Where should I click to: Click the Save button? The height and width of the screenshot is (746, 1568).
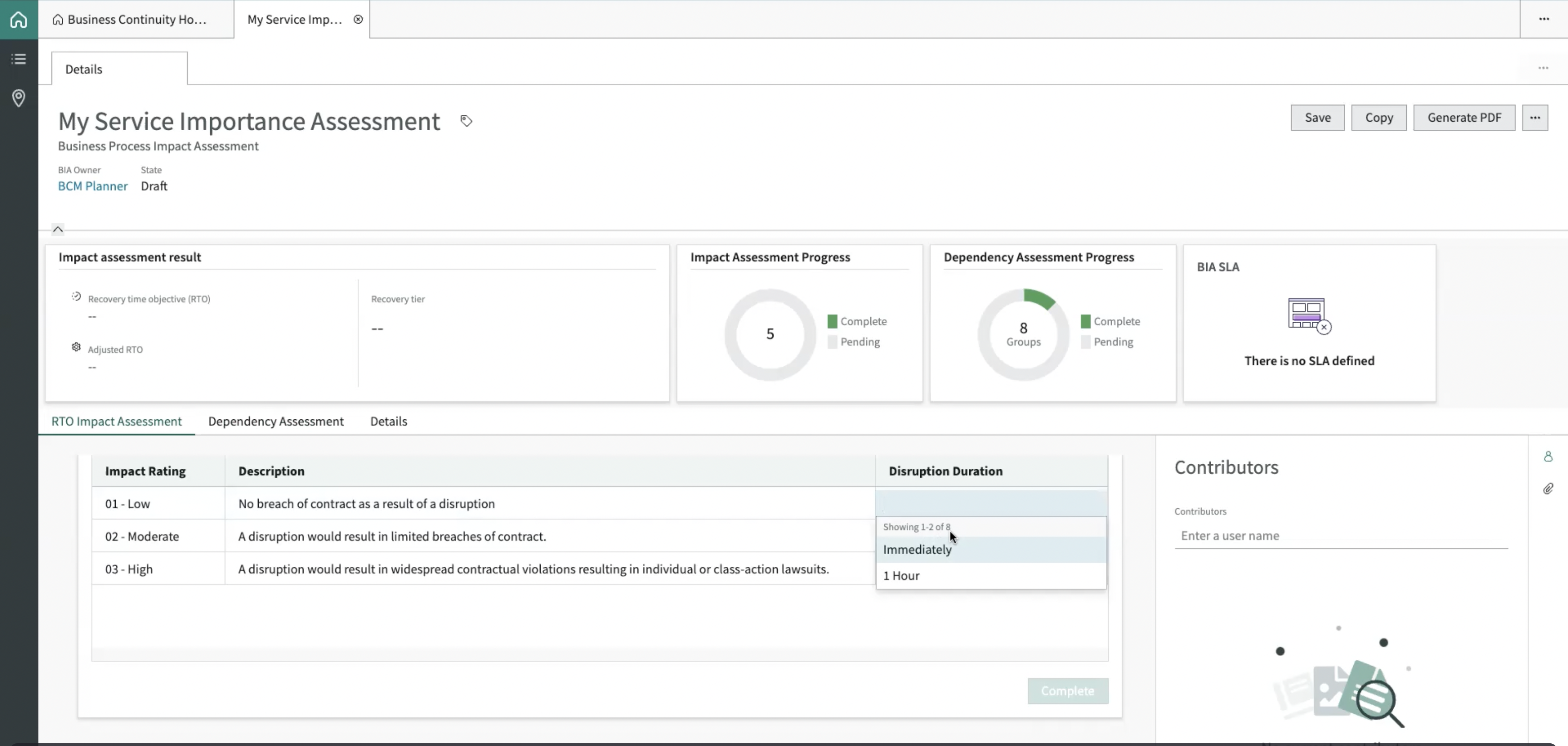(x=1318, y=118)
